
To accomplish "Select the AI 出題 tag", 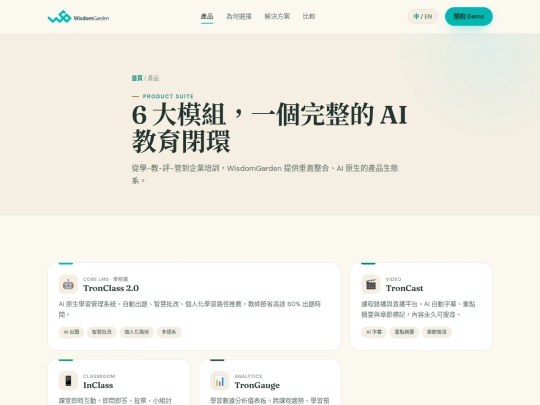I will [71, 332].
